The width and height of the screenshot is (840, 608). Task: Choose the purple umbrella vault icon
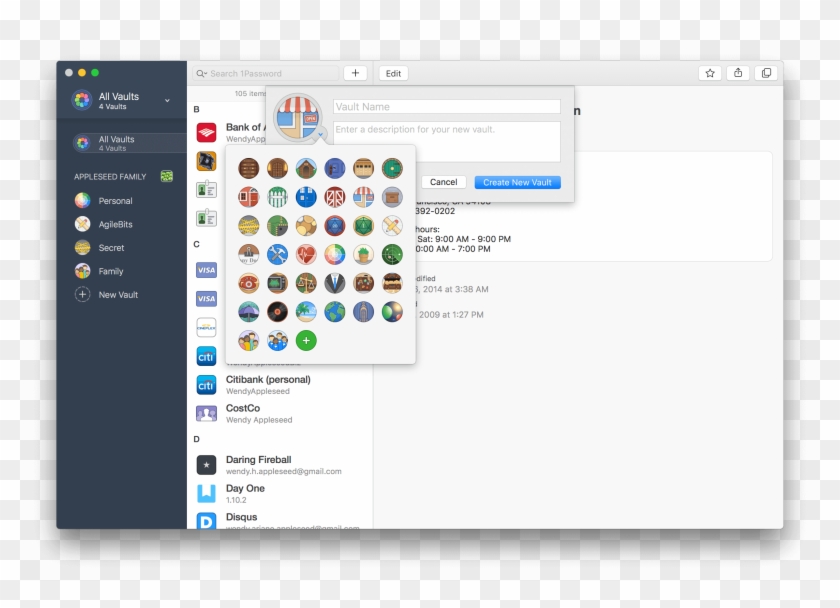tap(249, 312)
